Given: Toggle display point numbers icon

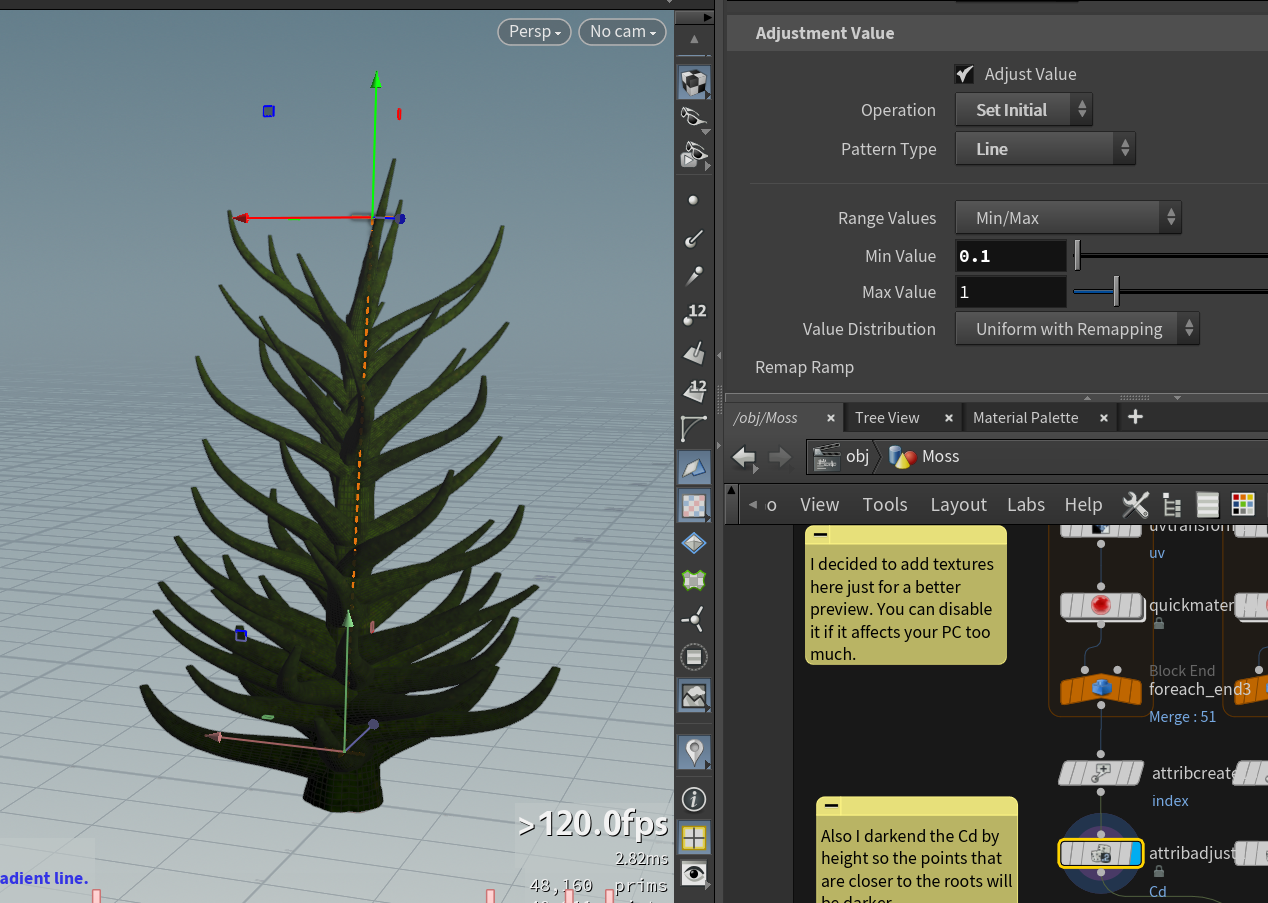Looking at the screenshot, I should tap(693, 315).
